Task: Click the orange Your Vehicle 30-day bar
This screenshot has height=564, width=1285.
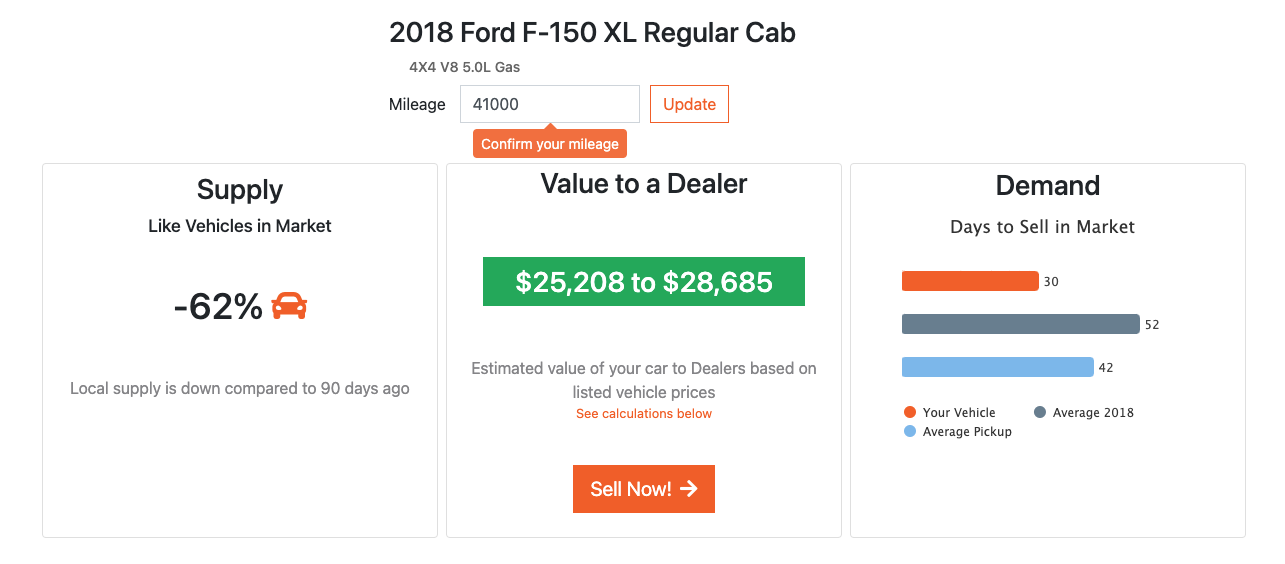Action: [970, 281]
